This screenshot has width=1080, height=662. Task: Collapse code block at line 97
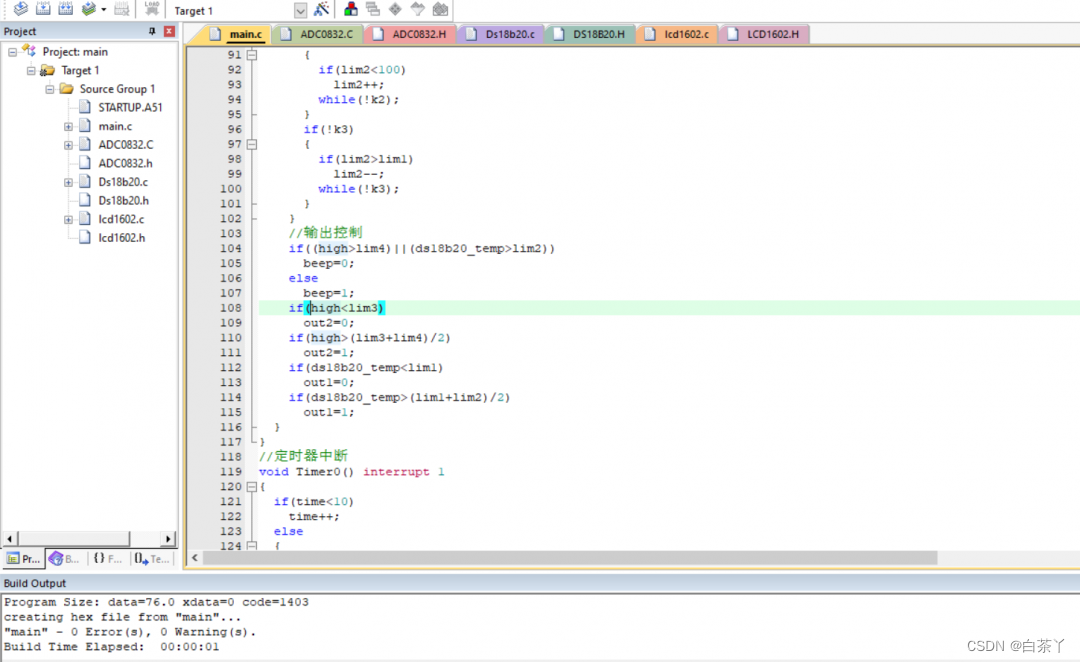pos(252,144)
